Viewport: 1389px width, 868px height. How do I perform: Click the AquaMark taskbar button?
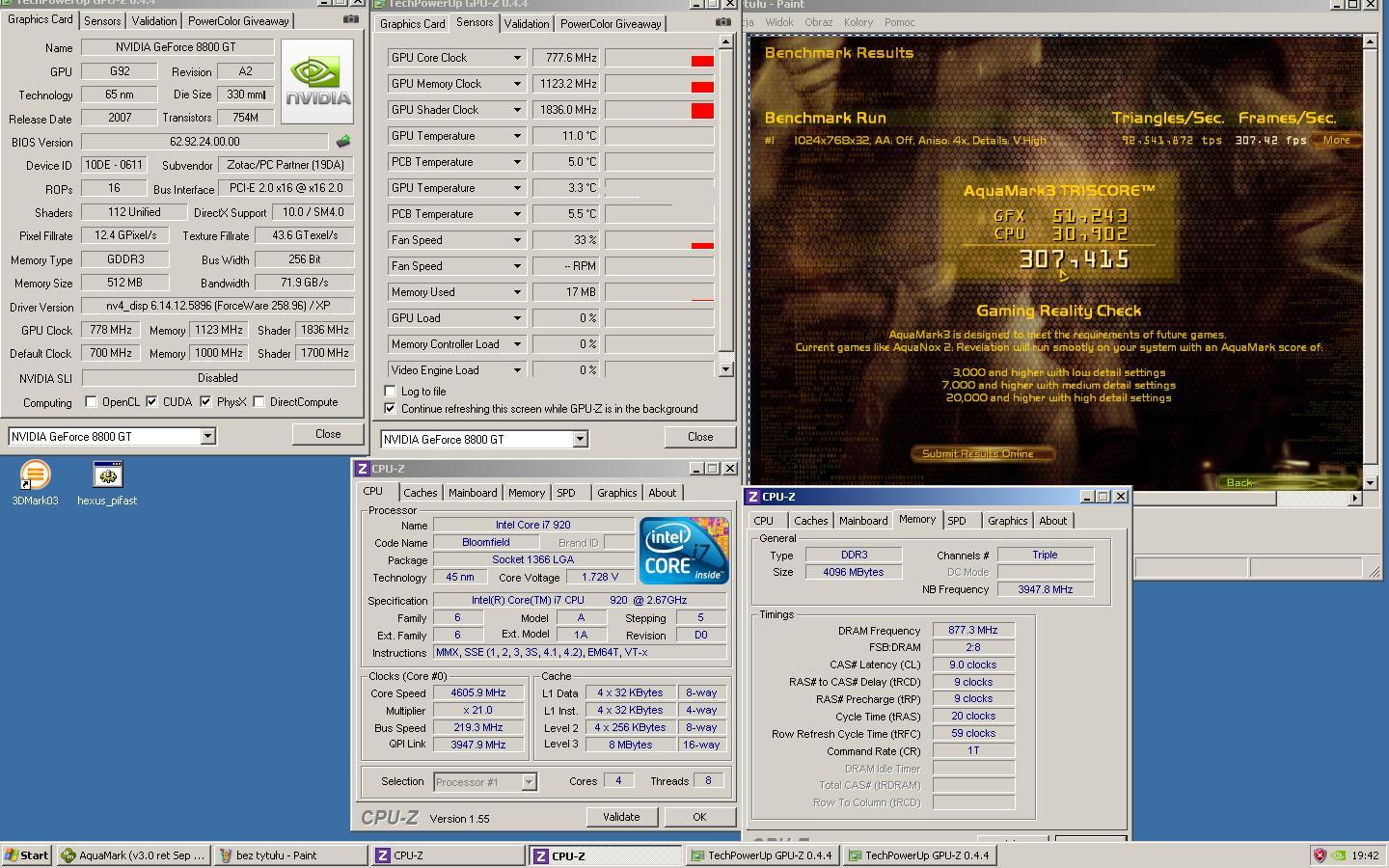133,855
